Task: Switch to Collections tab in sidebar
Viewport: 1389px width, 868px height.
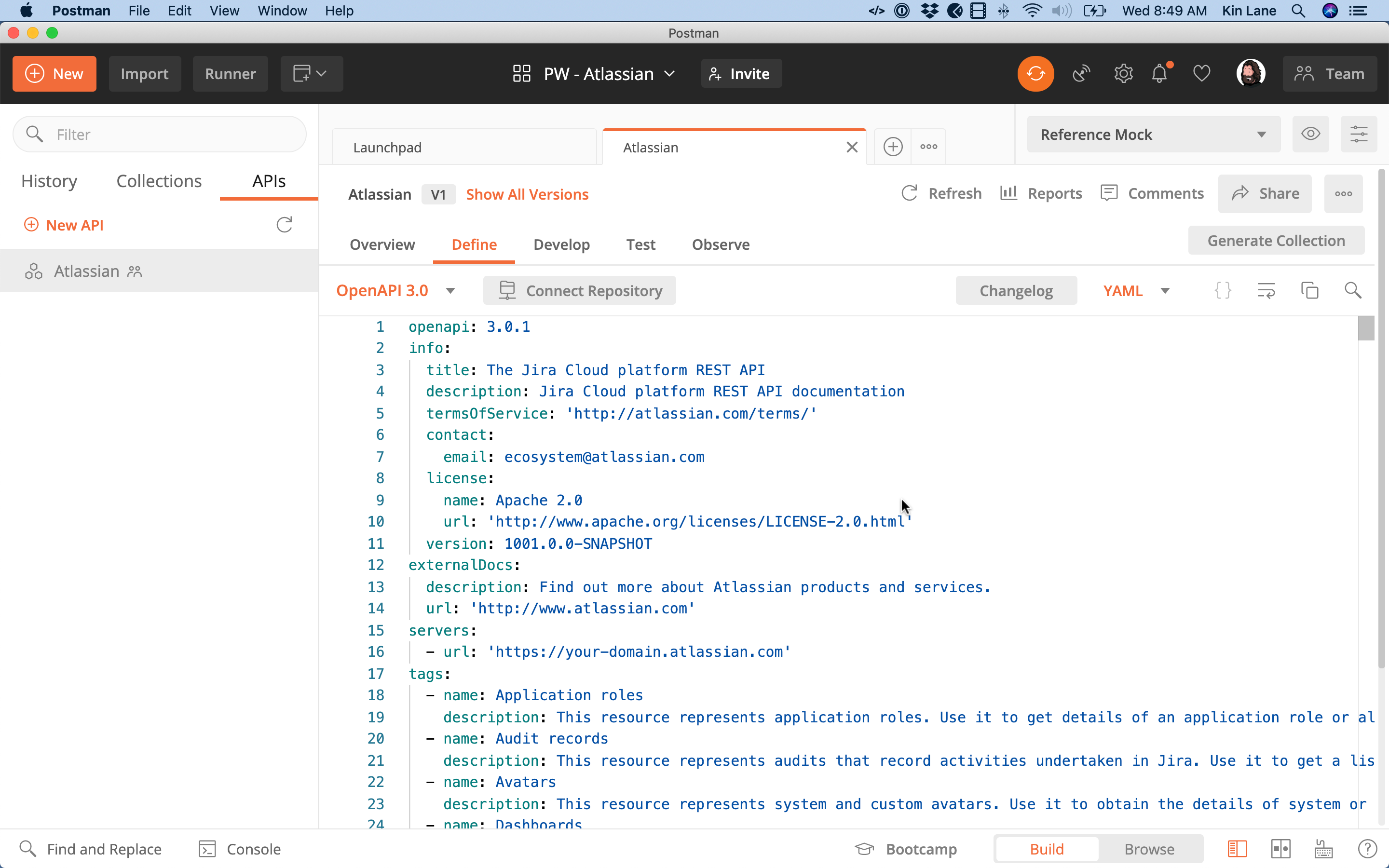Action: pos(159,181)
